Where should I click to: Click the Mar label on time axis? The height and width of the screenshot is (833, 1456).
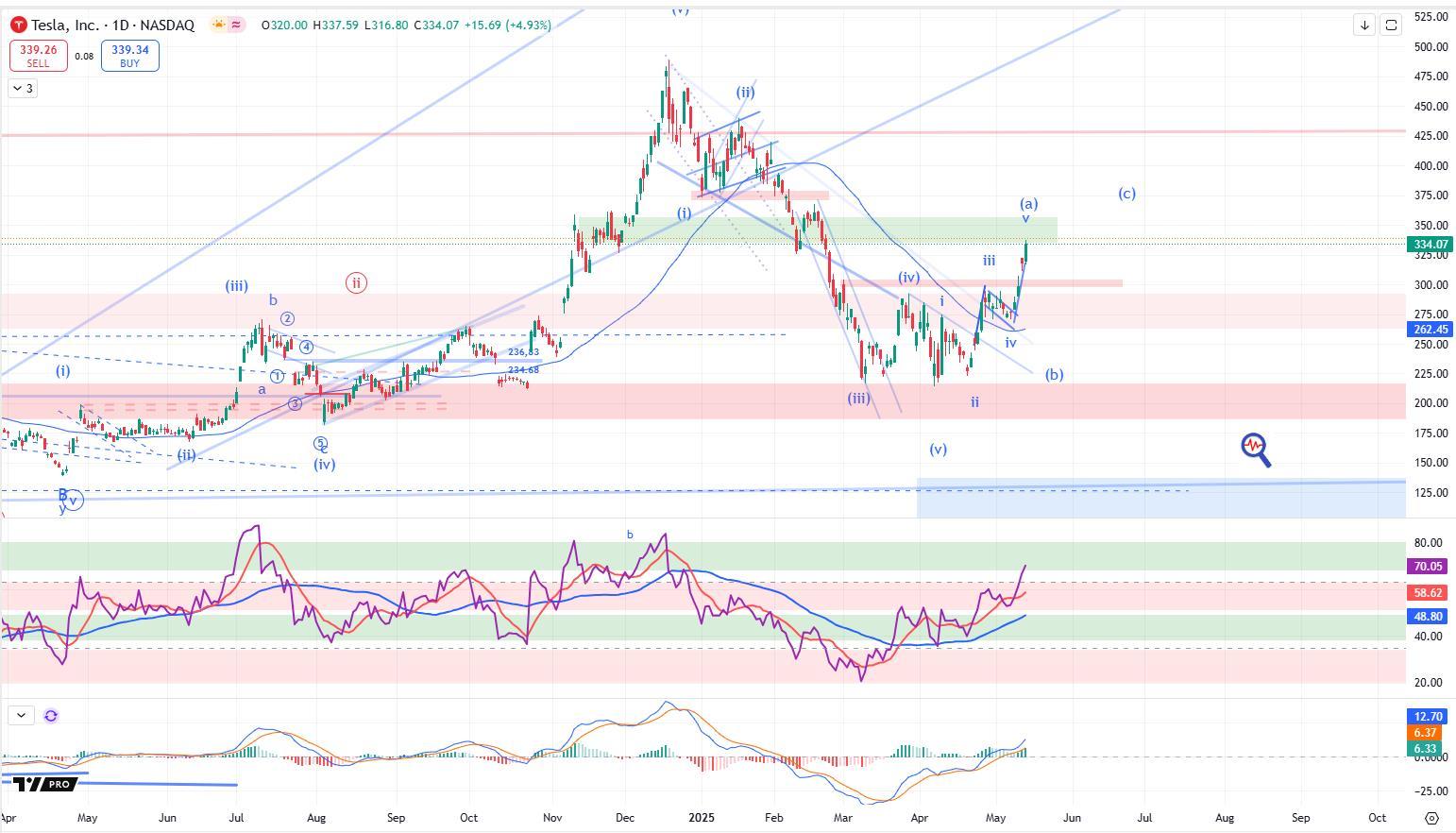pos(843,818)
